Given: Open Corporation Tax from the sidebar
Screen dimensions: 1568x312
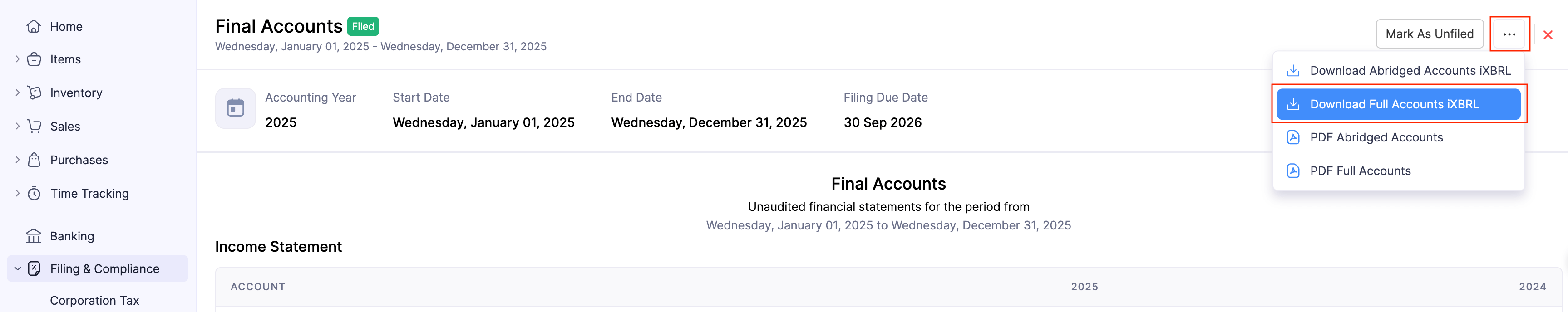Looking at the screenshot, I should pos(94,300).
